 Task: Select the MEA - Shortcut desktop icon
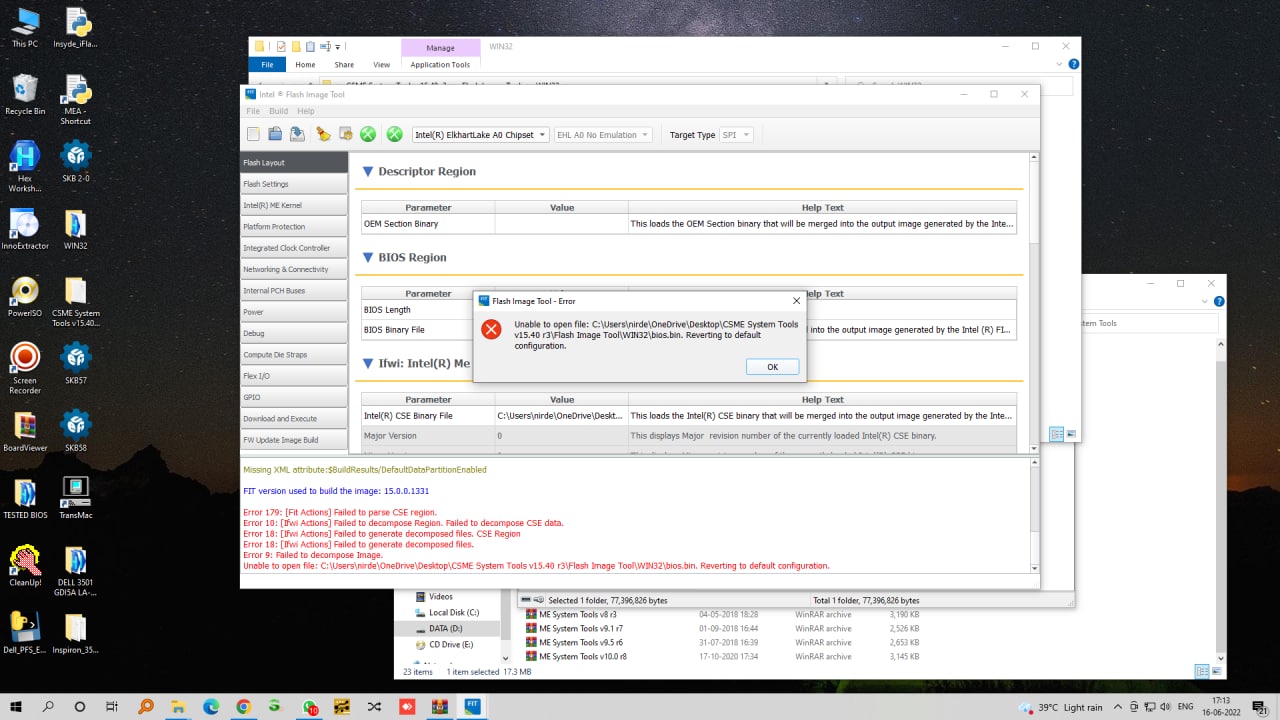(76, 100)
